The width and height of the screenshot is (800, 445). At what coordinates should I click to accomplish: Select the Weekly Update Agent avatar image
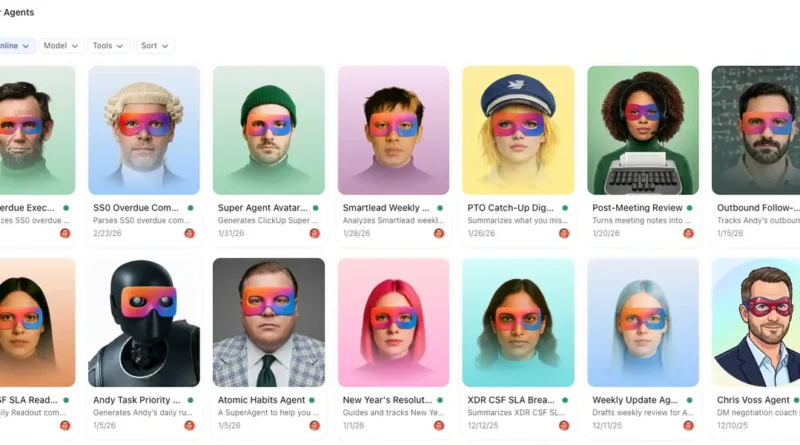click(x=642, y=322)
